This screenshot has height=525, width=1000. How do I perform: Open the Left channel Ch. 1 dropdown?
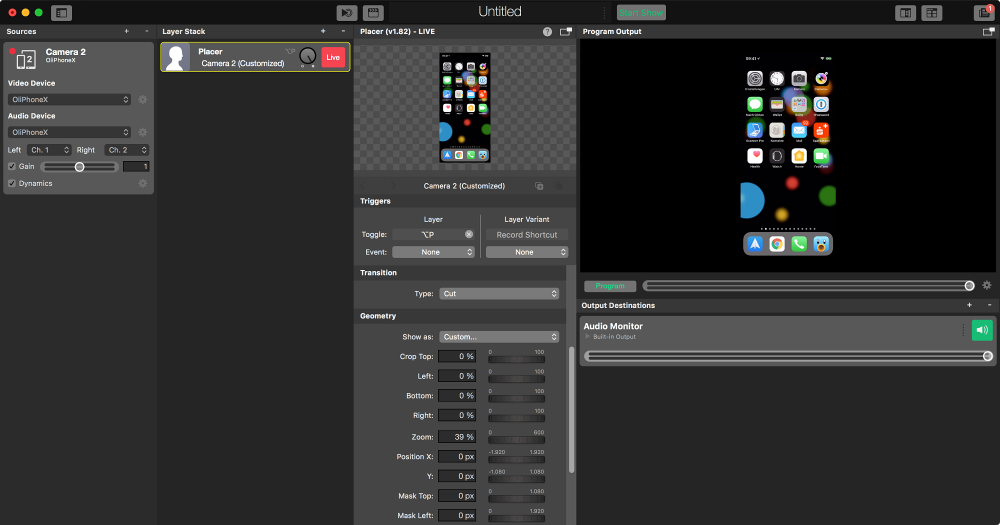click(49, 150)
